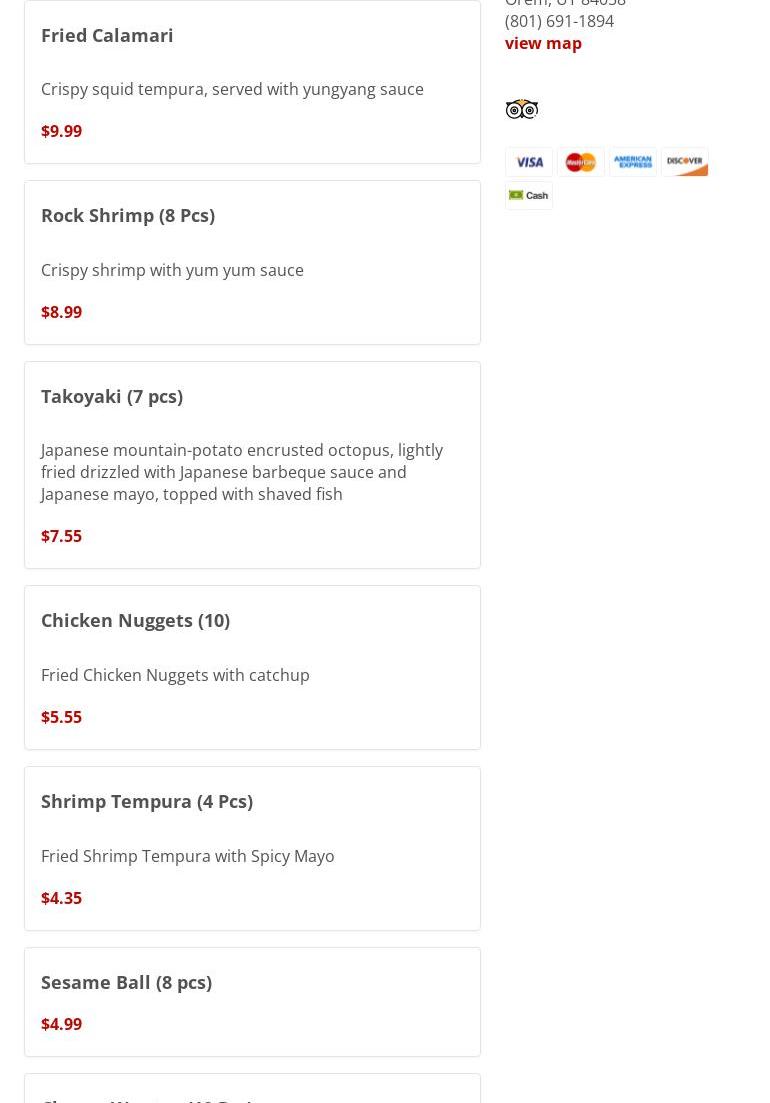Click the $7.55 Takoyaki price
This screenshot has width=770, height=1103.
tap(61, 536)
